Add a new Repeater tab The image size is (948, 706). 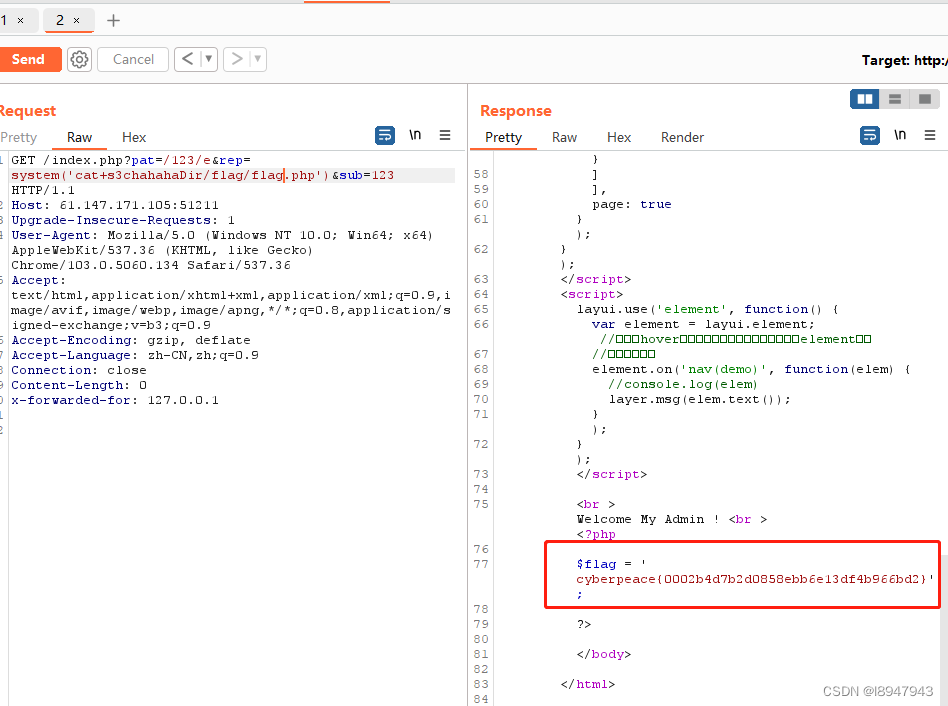point(113,21)
